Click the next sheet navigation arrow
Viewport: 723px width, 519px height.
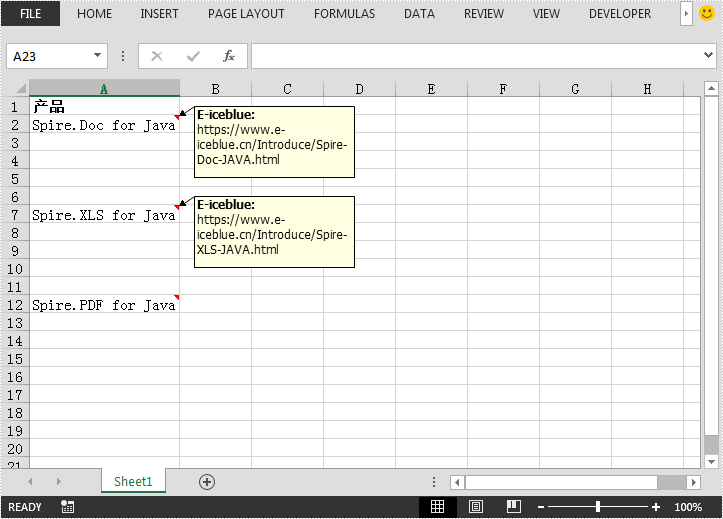(x=59, y=482)
